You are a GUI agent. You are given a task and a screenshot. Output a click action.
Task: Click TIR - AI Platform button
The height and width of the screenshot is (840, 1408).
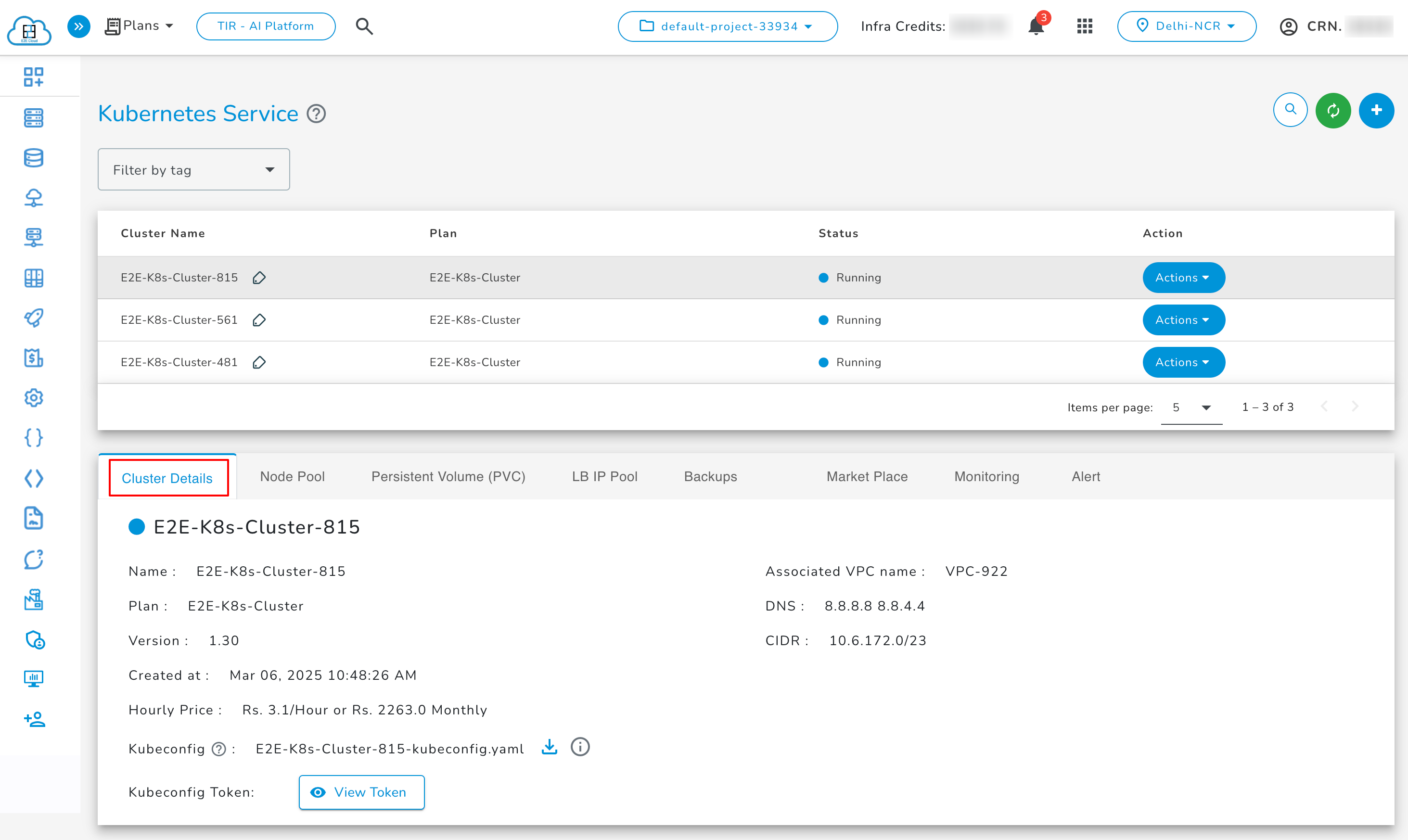(266, 26)
